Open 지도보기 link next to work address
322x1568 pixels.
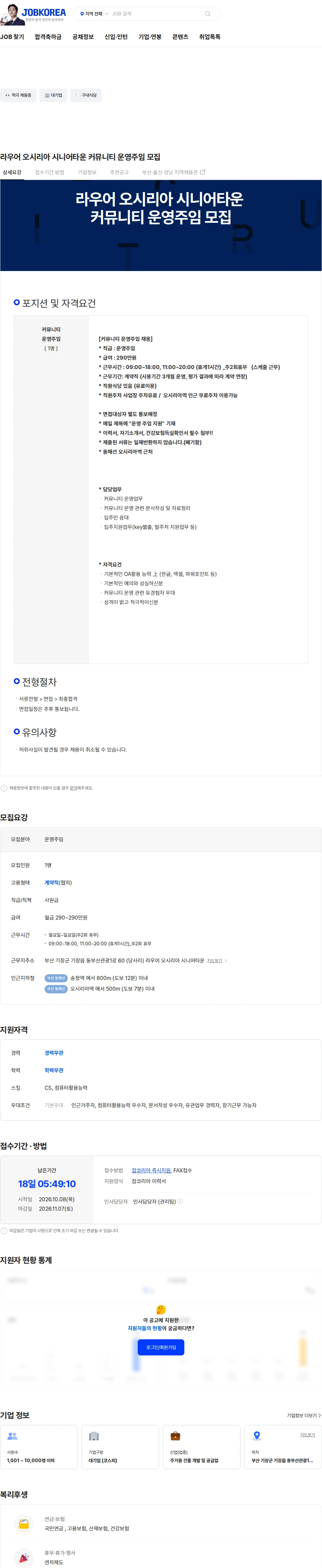tap(214, 961)
